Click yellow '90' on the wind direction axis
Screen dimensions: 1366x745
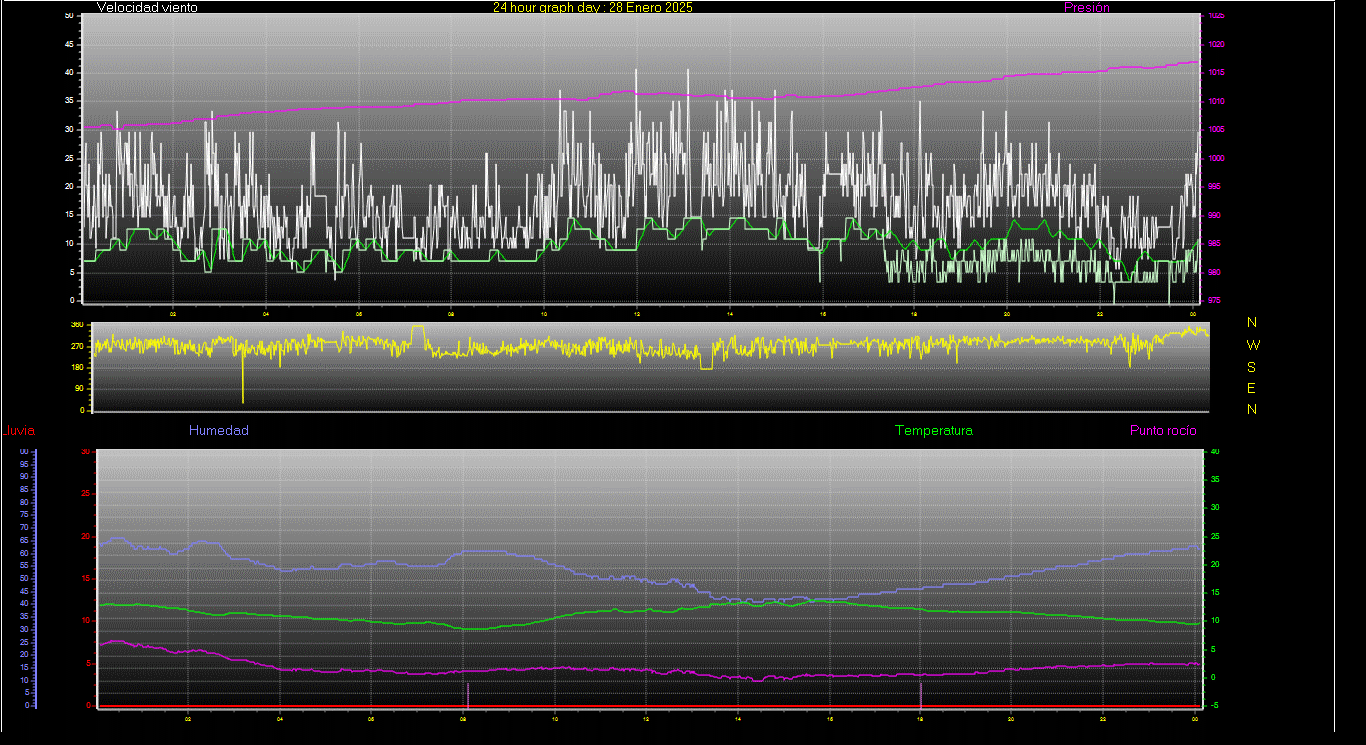click(79, 389)
